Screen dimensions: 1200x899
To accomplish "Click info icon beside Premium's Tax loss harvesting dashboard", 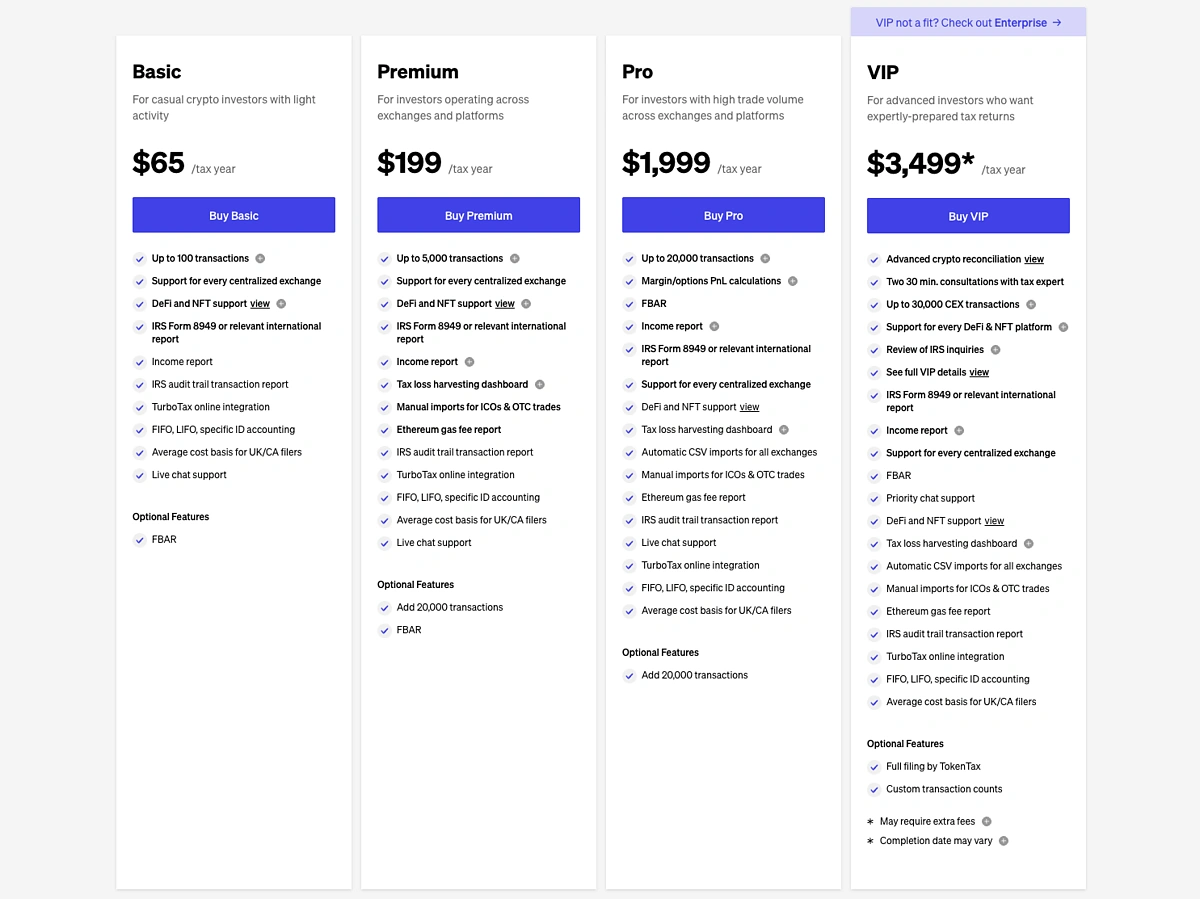I will [540, 384].
